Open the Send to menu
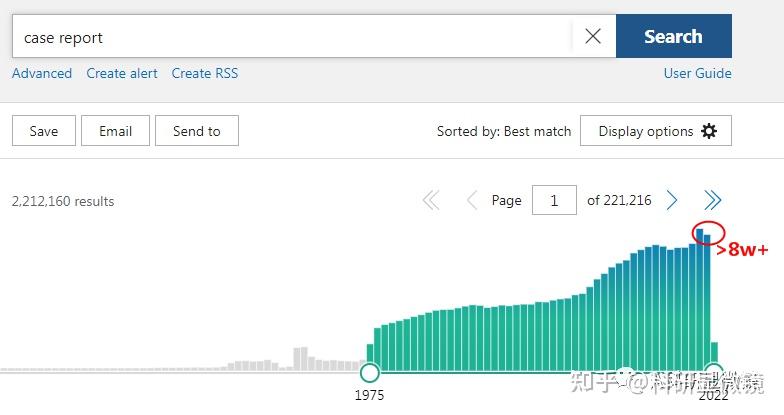The width and height of the screenshot is (784, 415). tap(196, 131)
